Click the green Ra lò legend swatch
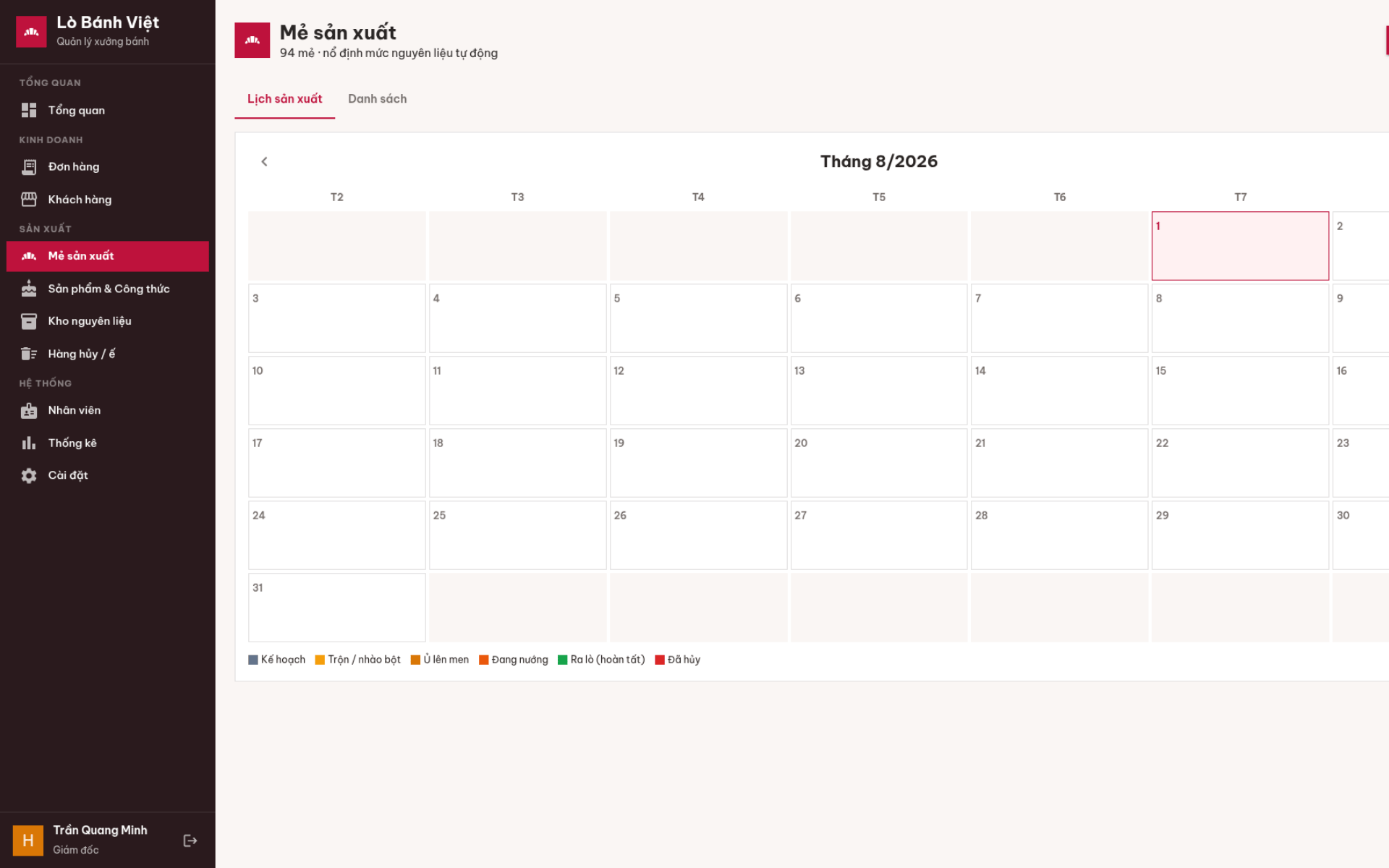The width and height of the screenshot is (1389, 868). 562,660
